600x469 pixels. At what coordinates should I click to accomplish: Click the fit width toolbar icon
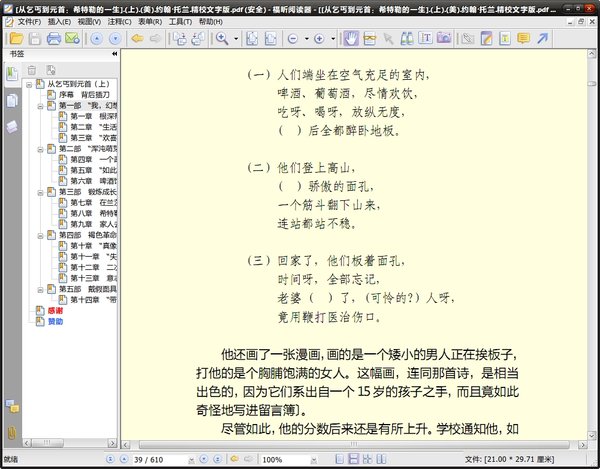point(271,39)
